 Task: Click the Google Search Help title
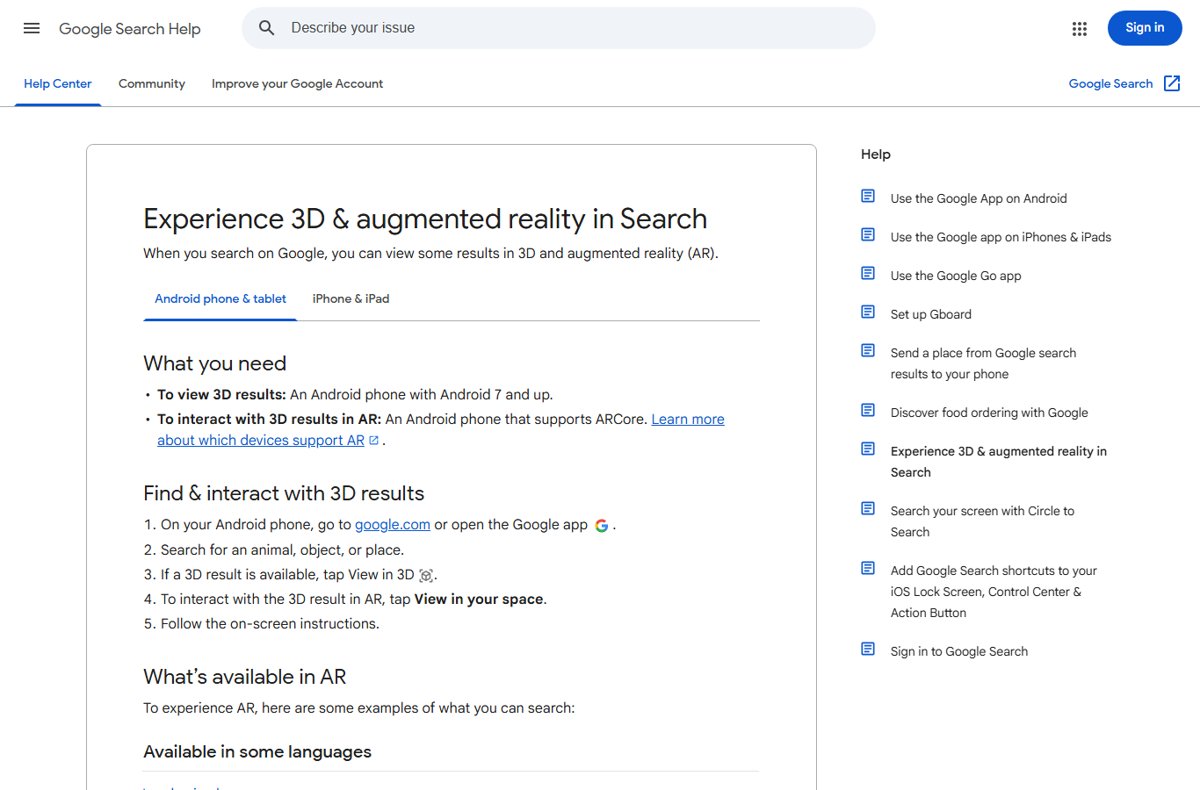(130, 29)
